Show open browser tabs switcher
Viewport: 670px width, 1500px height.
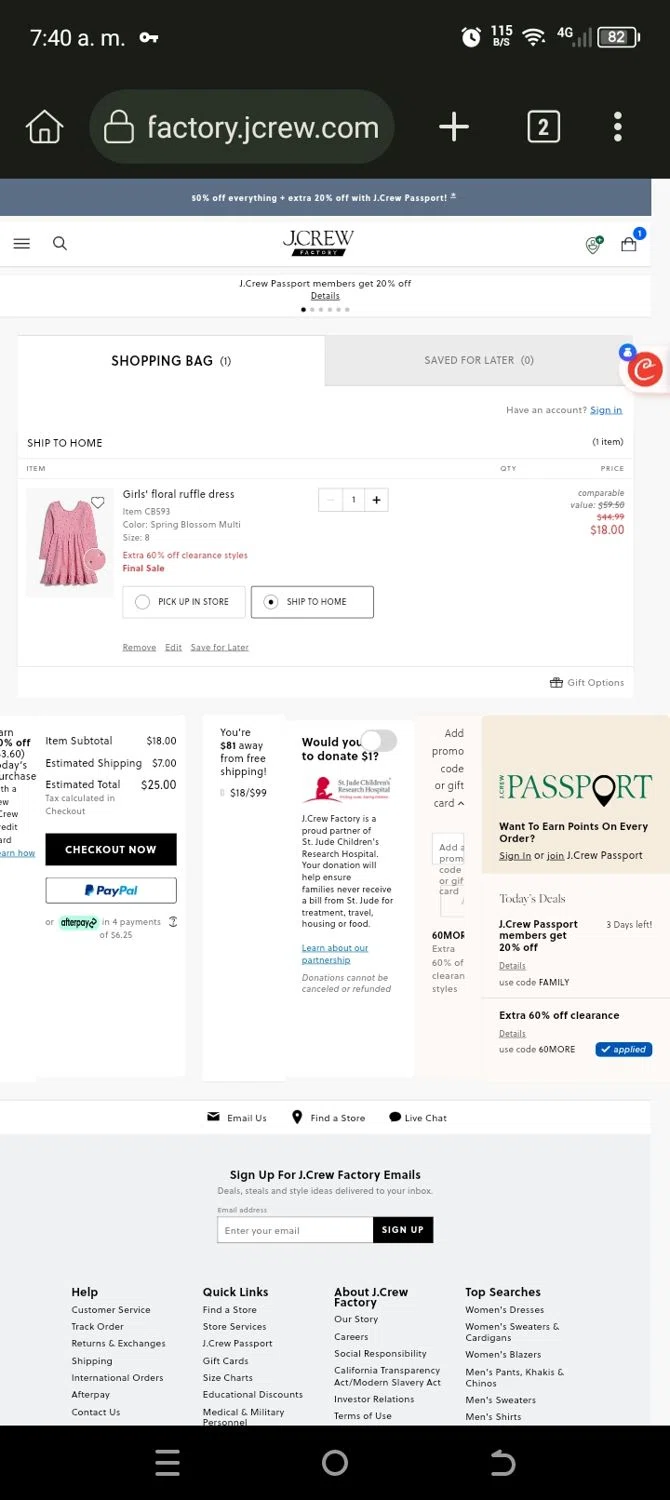(543, 127)
